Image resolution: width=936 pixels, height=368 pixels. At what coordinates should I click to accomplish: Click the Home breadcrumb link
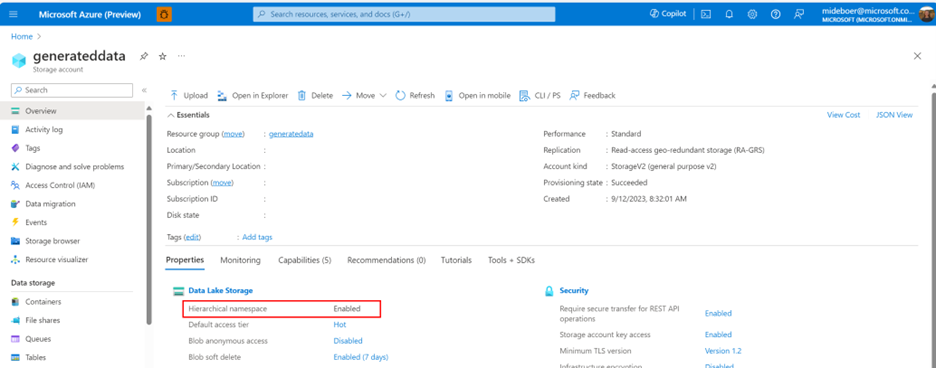(x=21, y=36)
